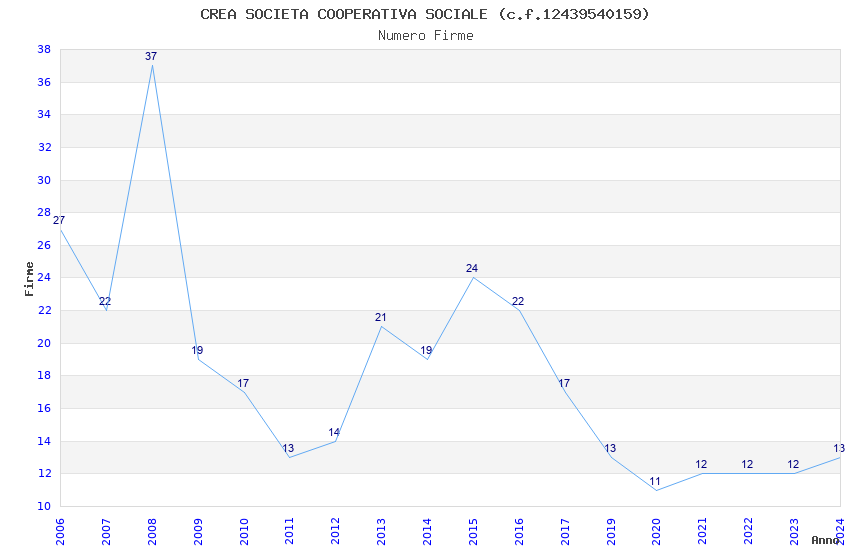Select y-axis tick value 10
The height and width of the screenshot is (550, 850).
coord(44,506)
